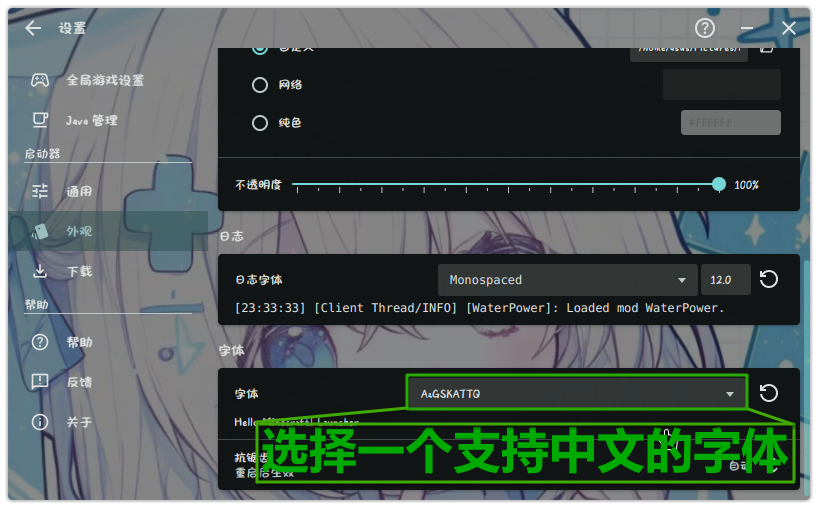
Task: Open 全局游戏设置 with the gamepad icon
Action: (109, 80)
